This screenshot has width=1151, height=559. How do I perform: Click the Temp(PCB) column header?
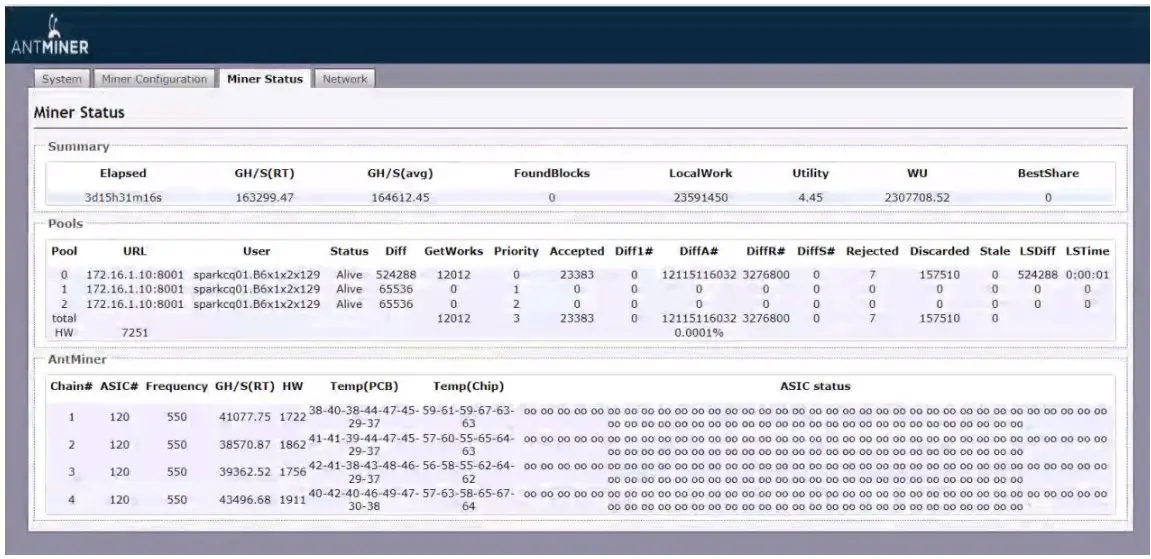coord(363,386)
